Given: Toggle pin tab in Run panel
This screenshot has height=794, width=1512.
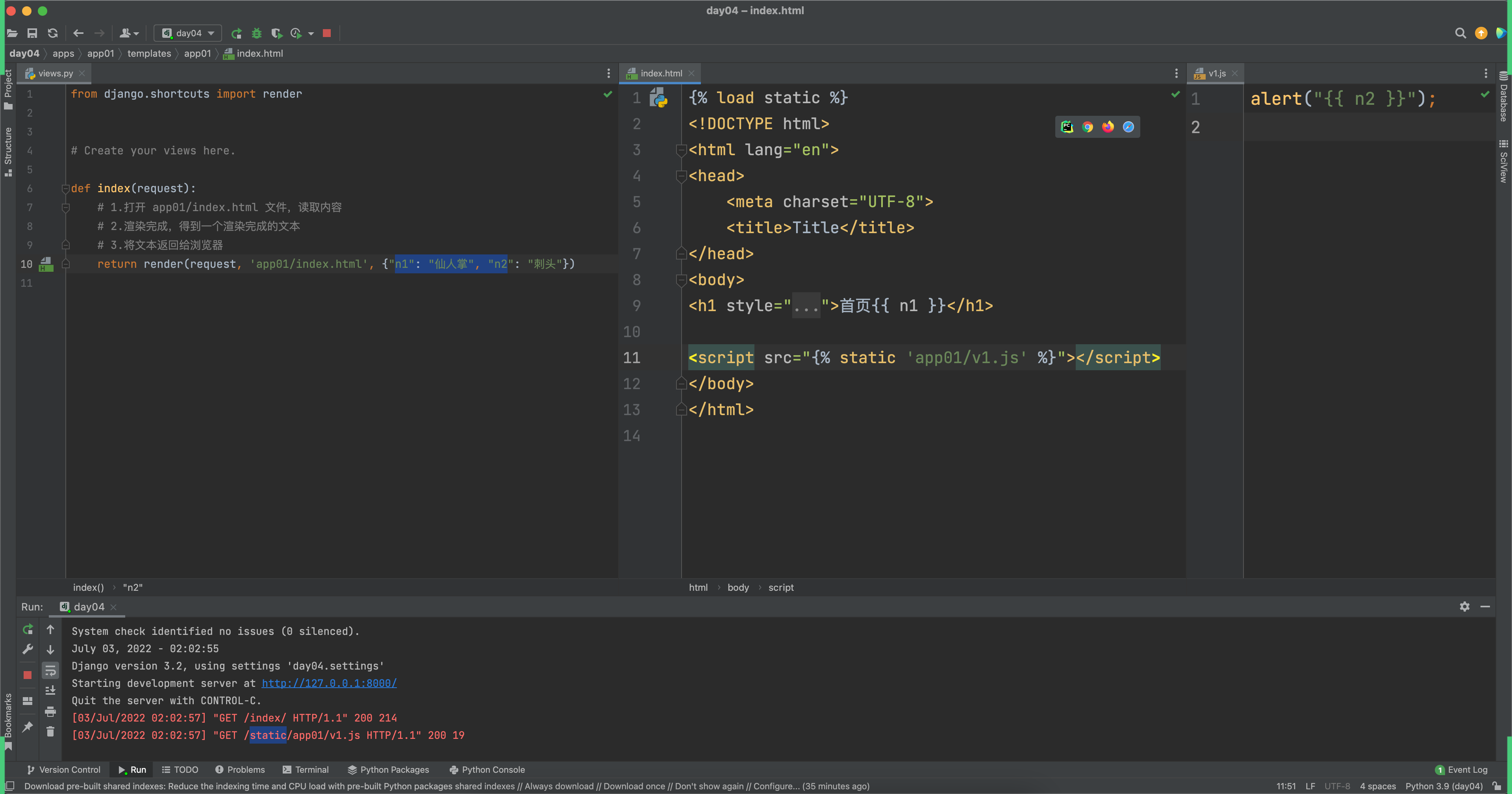Looking at the screenshot, I should click(x=28, y=727).
